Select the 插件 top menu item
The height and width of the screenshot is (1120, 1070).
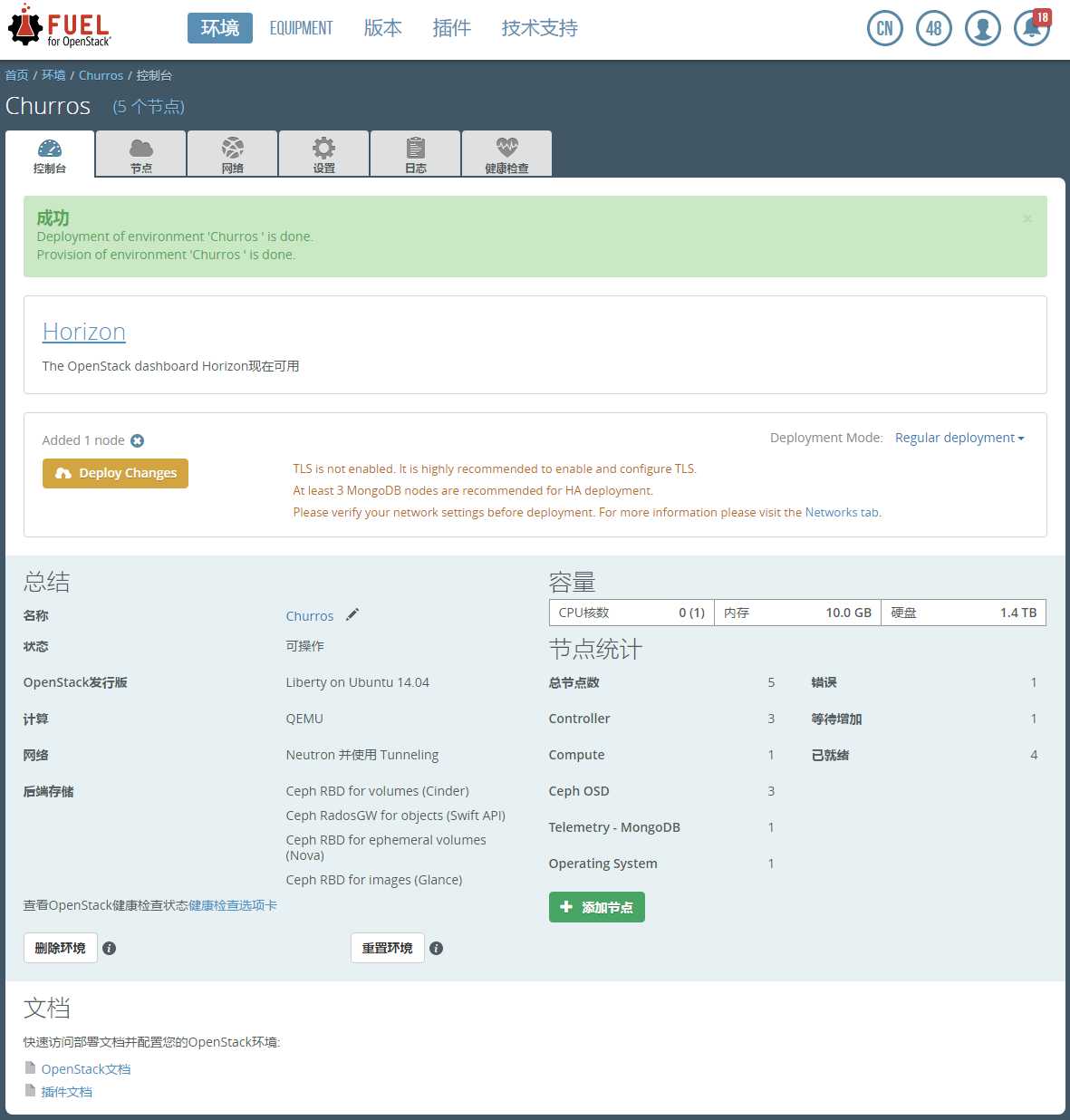(452, 28)
